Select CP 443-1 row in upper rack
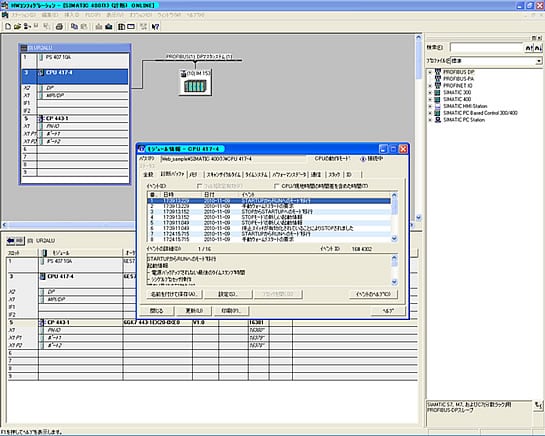 coord(75,119)
